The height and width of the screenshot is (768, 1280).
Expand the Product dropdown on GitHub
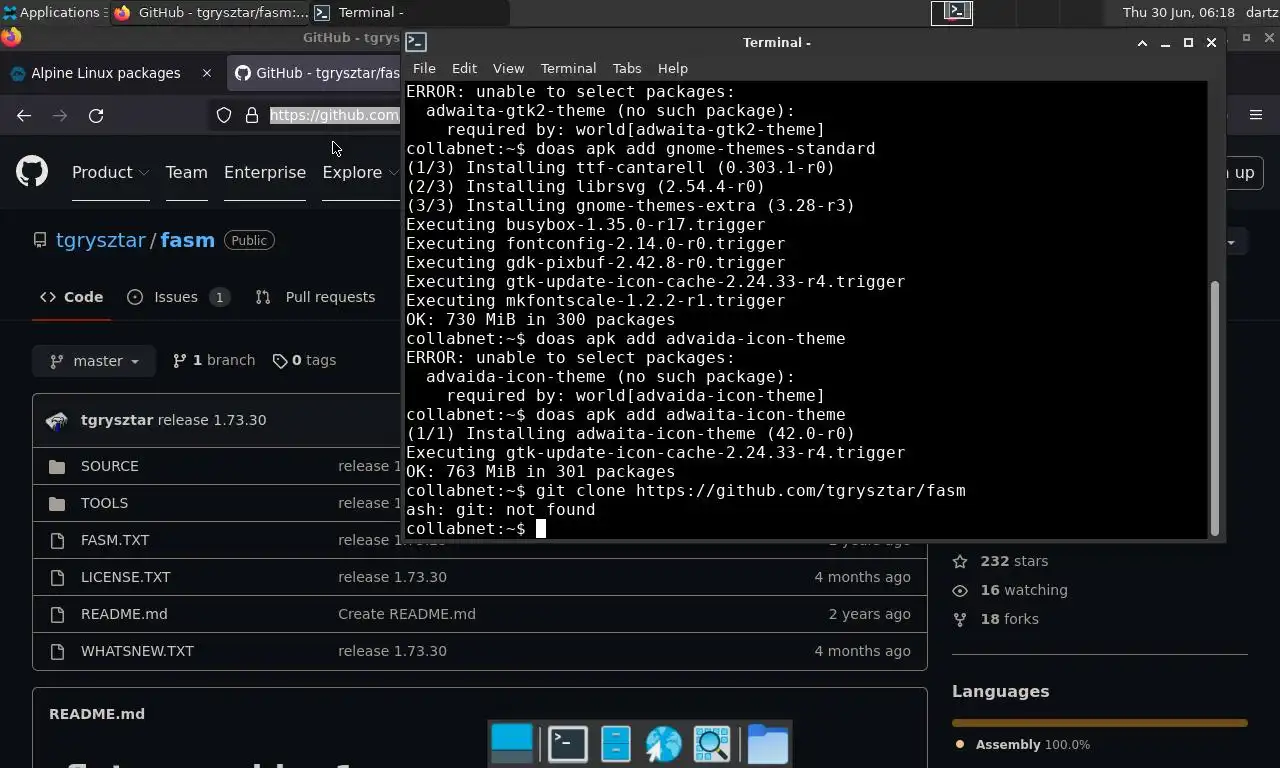click(110, 172)
